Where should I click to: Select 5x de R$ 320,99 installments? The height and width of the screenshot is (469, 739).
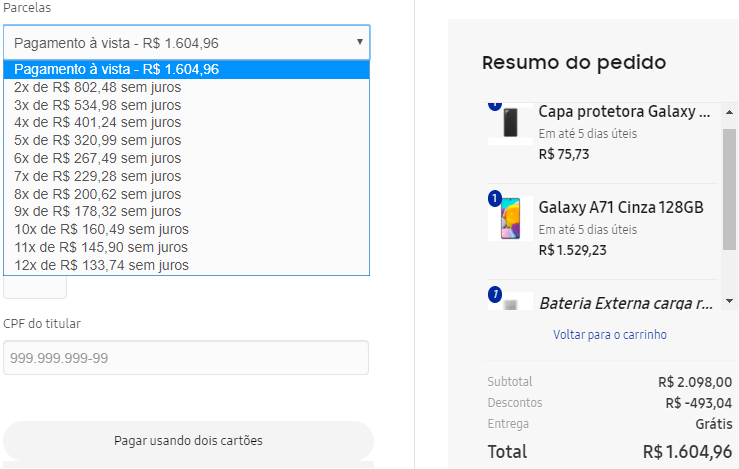pos(97,140)
